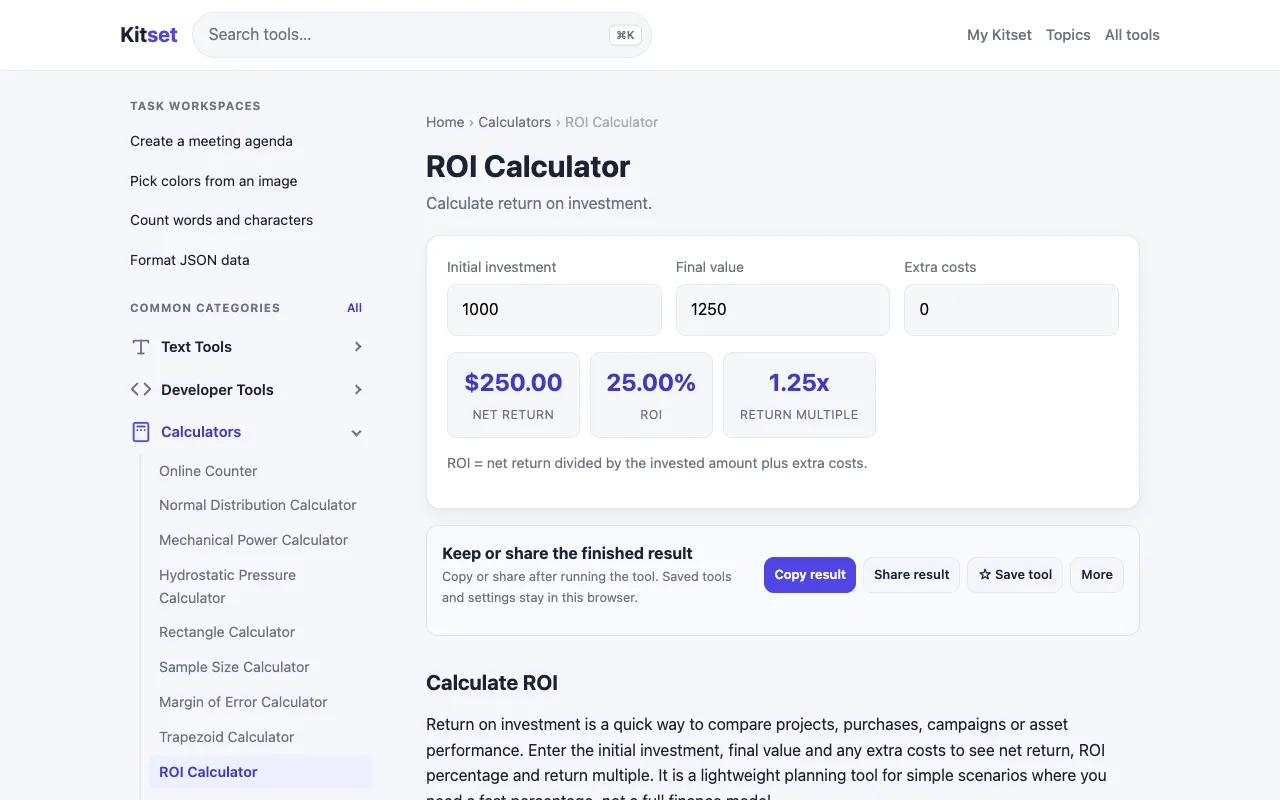The width and height of the screenshot is (1280, 800).
Task: Open the Normal Distribution Calculator
Action: point(258,505)
